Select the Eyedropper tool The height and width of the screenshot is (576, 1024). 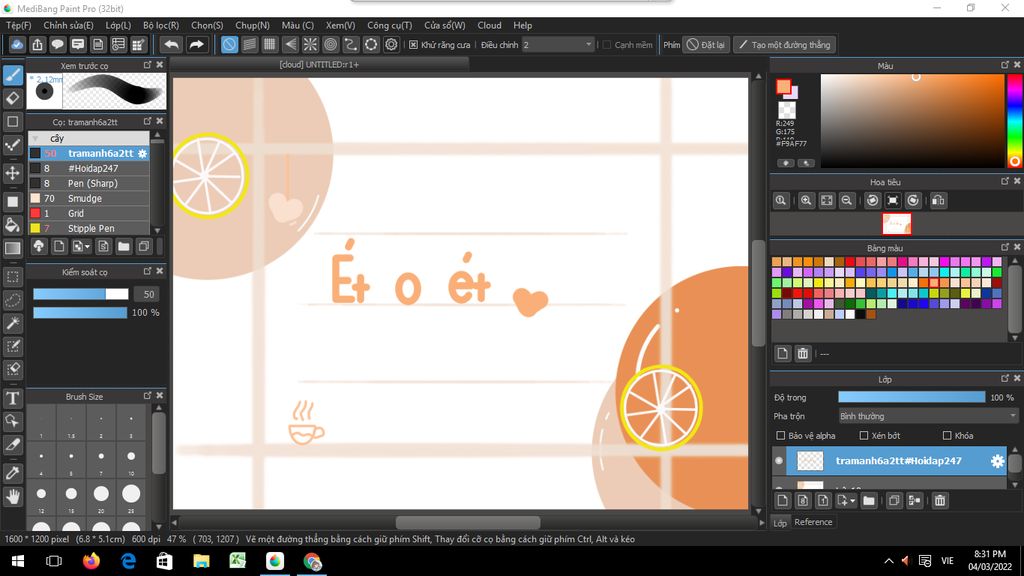click(12, 473)
